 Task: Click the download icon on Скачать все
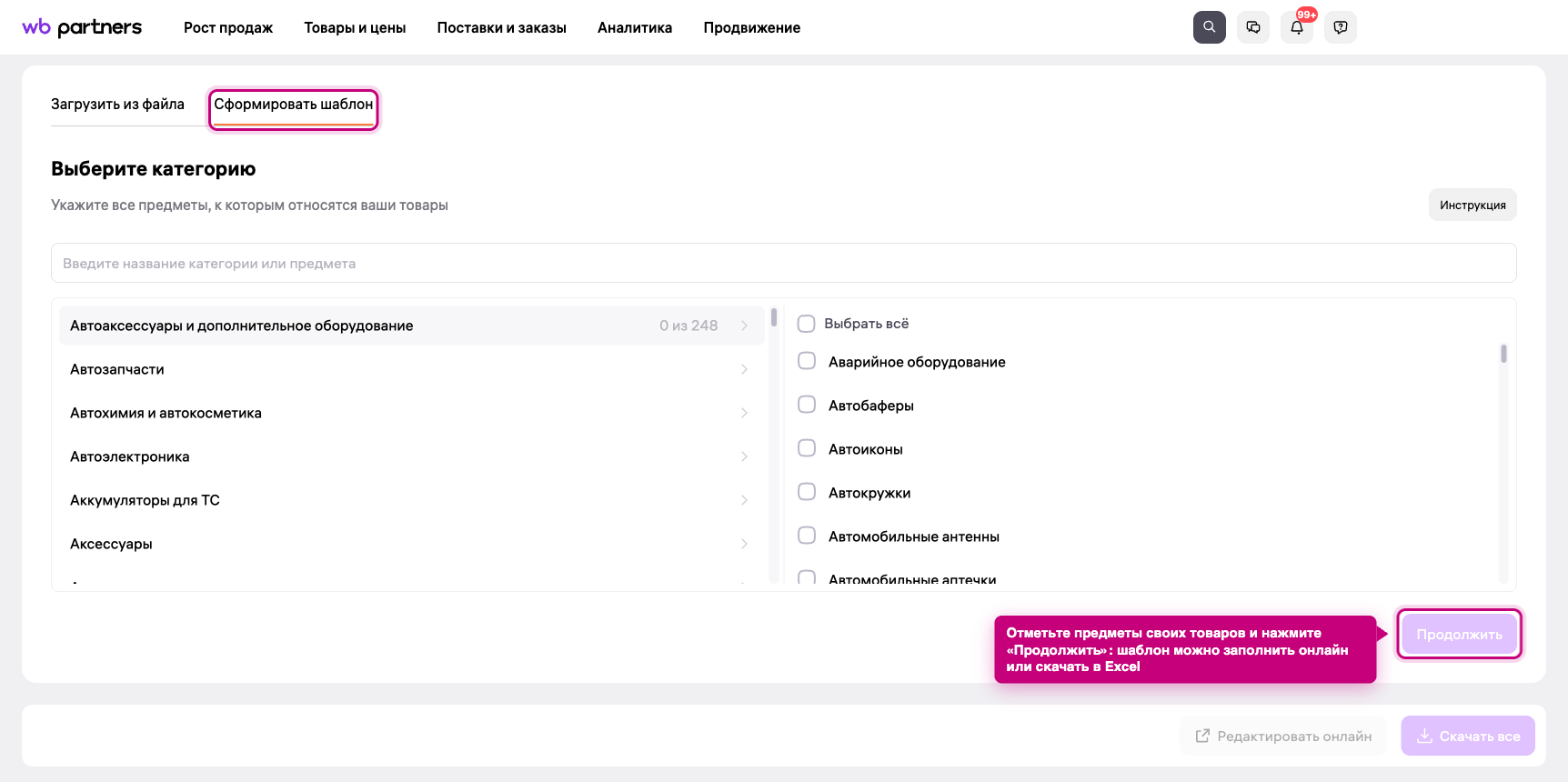pyautogui.click(x=1424, y=736)
